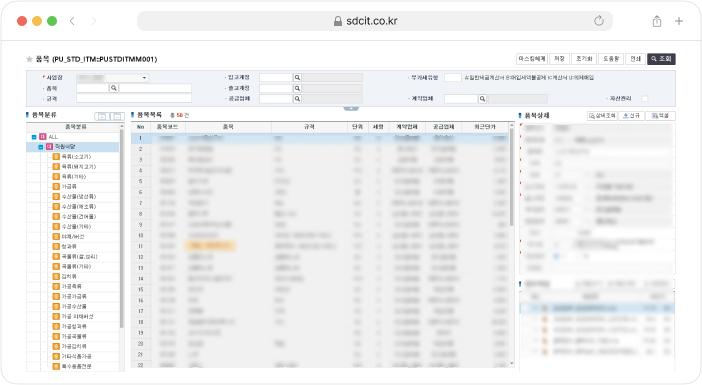Select 곡물류(쌀,보리) category icon
Viewport: 702px width, 385px height.
[56, 257]
